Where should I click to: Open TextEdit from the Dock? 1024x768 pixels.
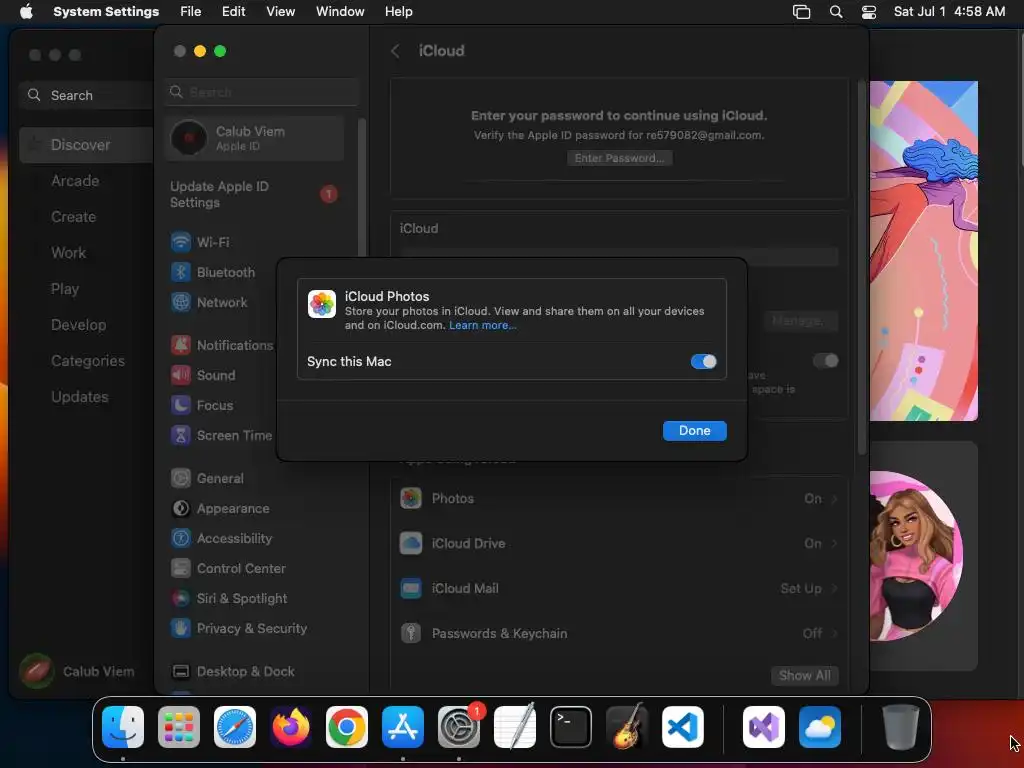point(515,727)
